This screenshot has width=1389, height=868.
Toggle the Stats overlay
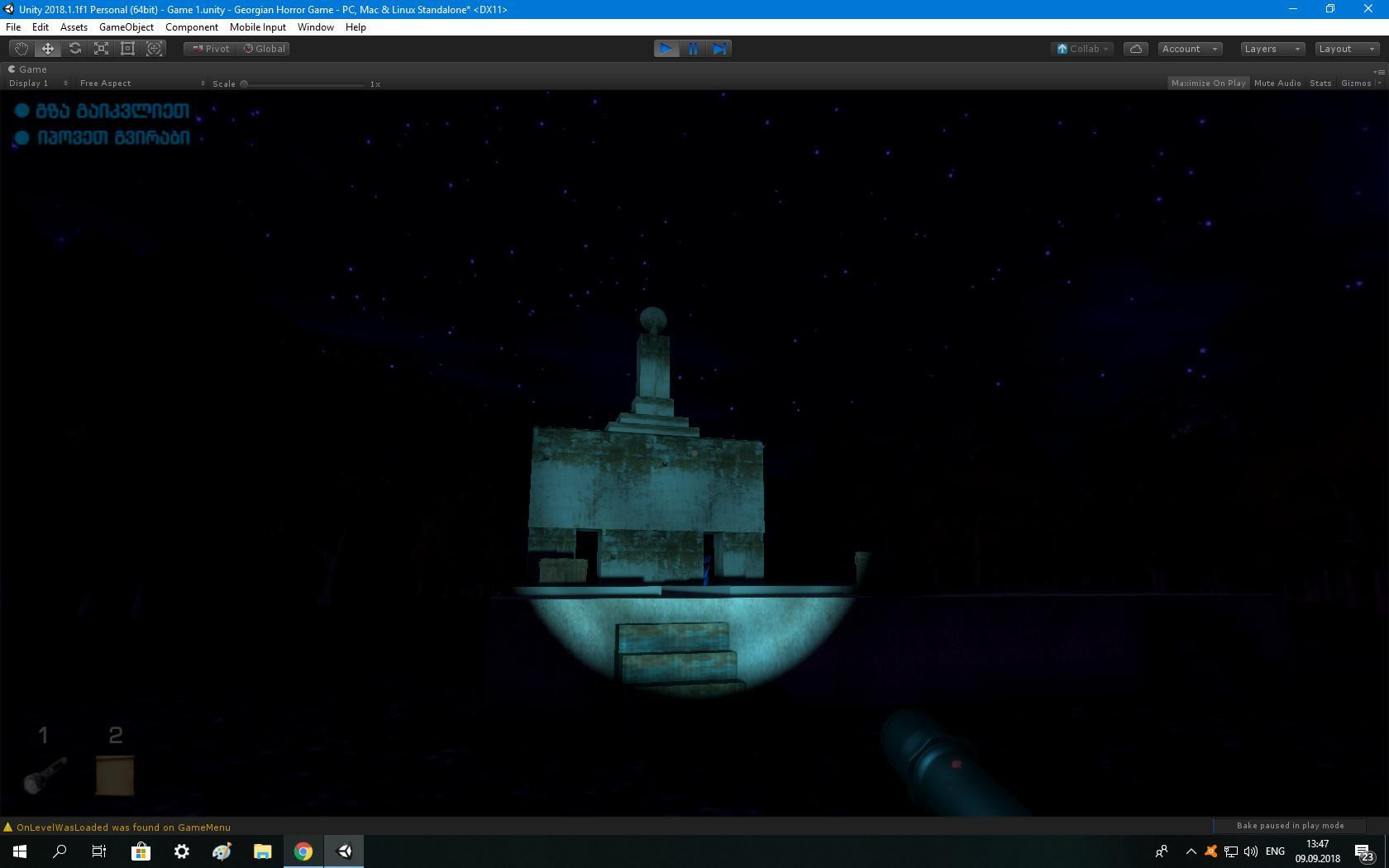(1320, 83)
